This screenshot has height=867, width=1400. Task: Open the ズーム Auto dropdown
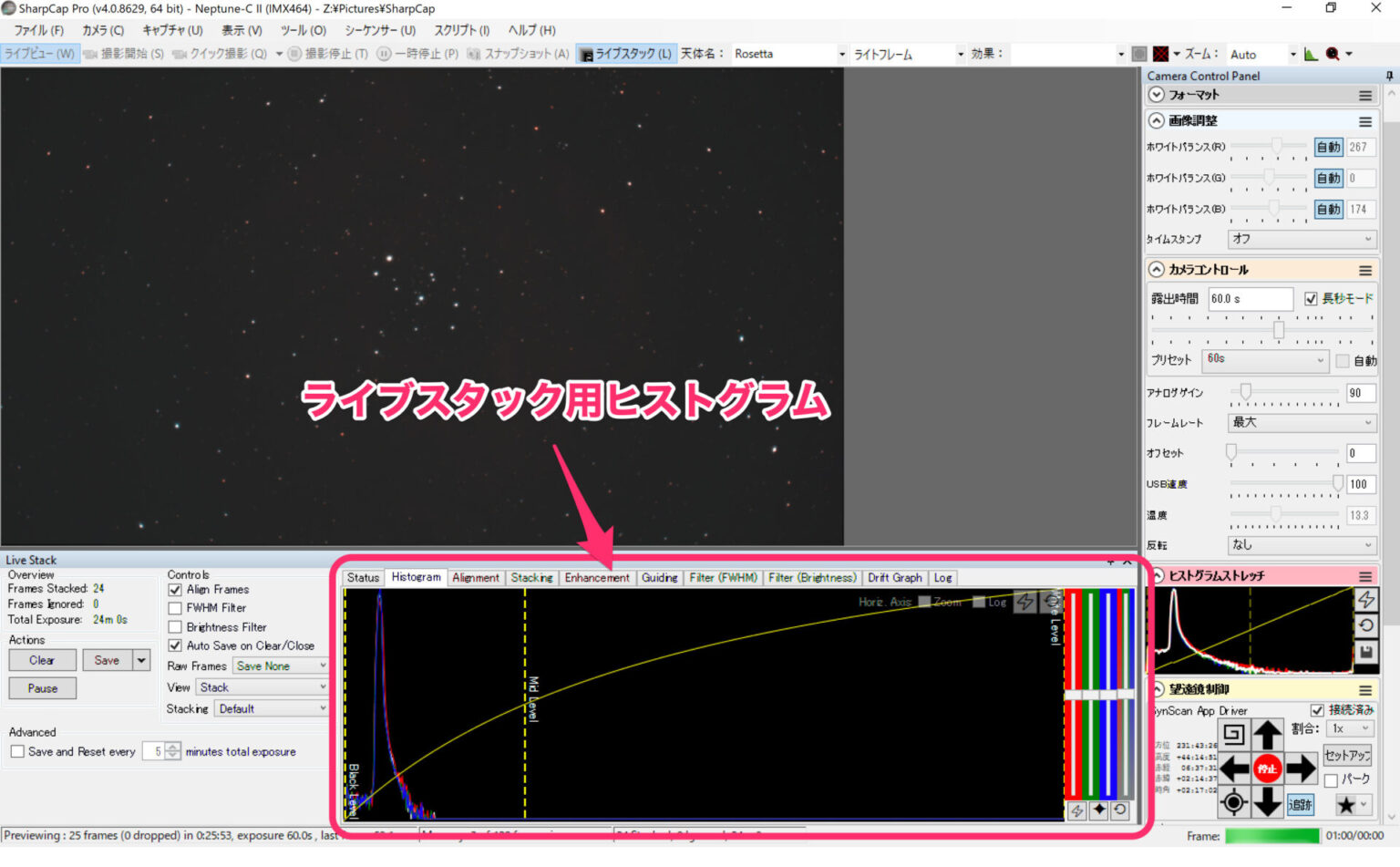click(x=1262, y=55)
